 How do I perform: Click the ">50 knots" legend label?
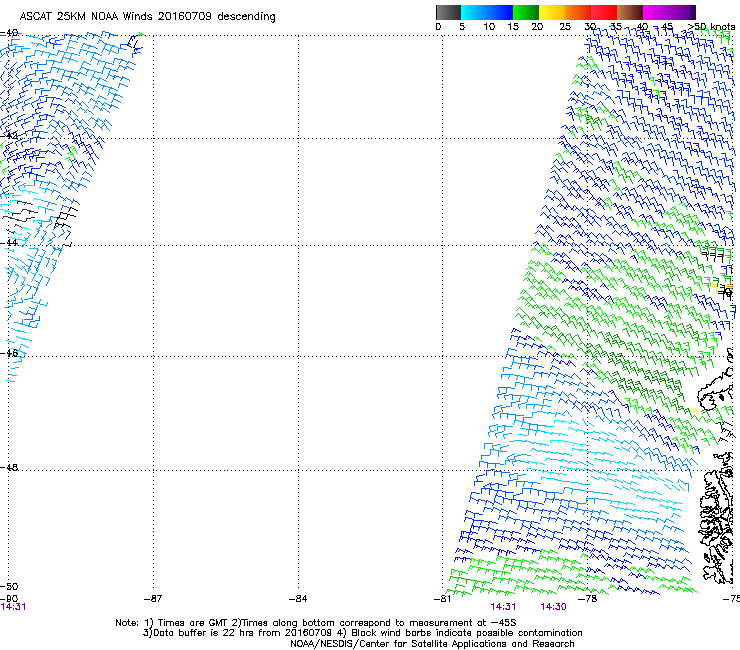point(711,27)
